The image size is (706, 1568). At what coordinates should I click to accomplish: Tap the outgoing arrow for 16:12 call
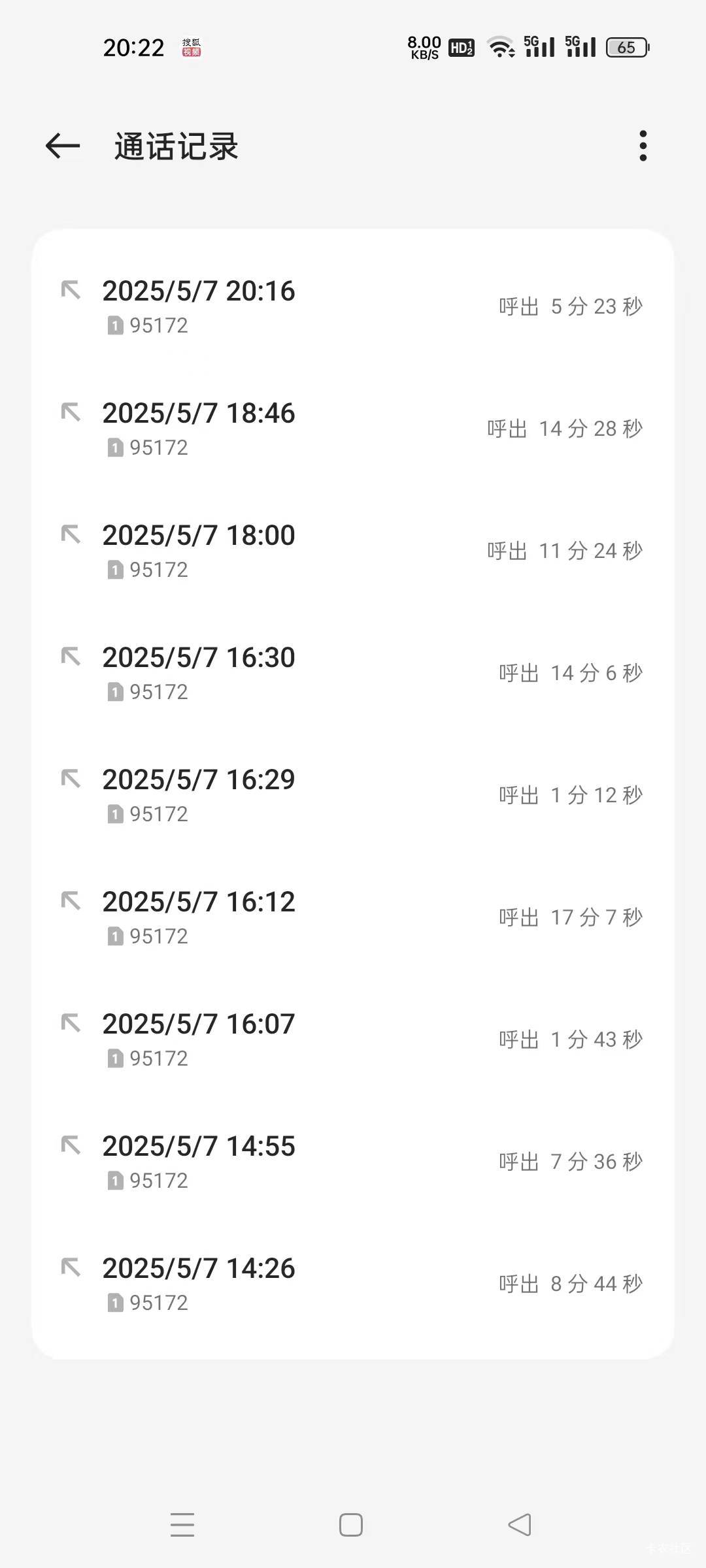pos(71,900)
